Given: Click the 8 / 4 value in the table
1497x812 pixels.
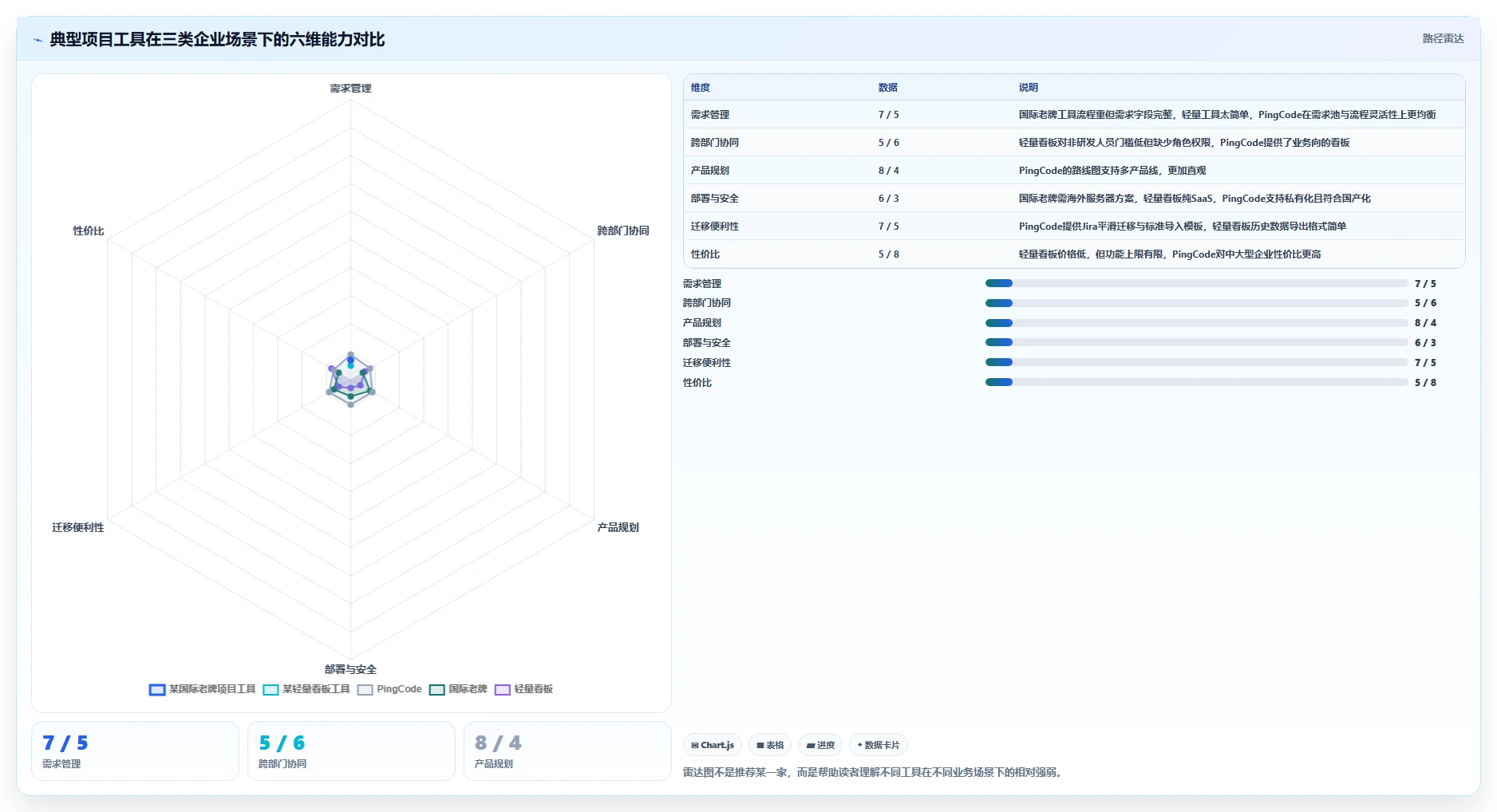Looking at the screenshot, I should point(889,171).
